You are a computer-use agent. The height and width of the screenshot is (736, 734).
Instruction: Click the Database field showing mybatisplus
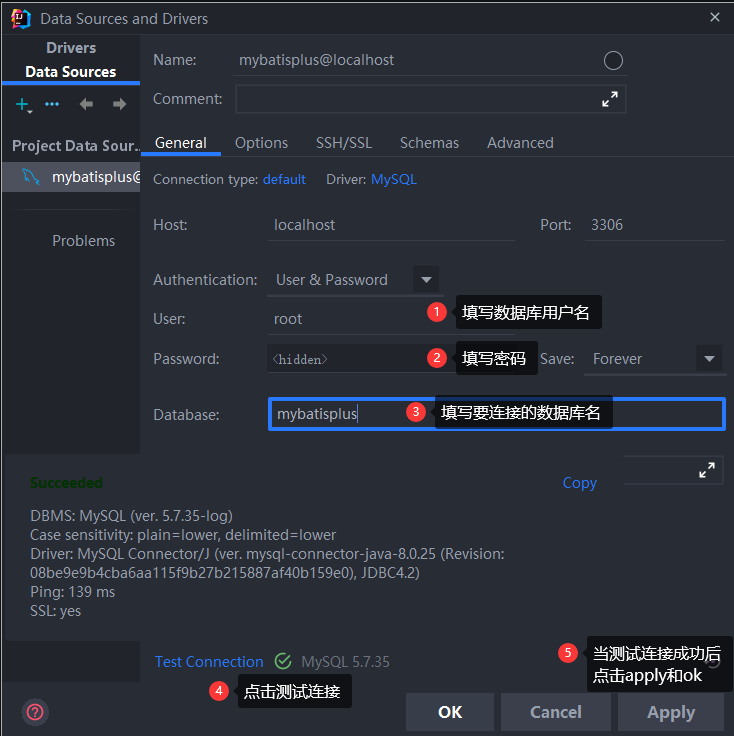(497, 414)
